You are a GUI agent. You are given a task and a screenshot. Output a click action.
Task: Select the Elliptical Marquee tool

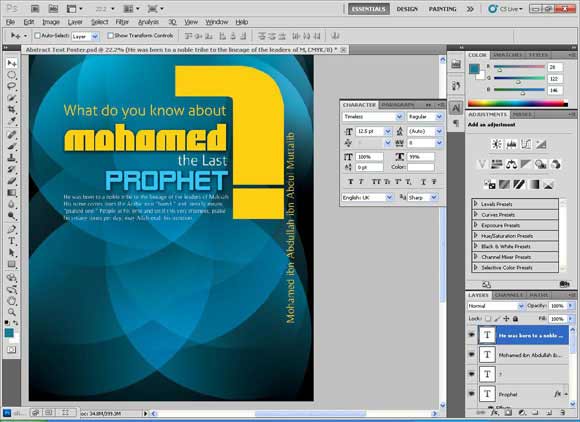11,75
